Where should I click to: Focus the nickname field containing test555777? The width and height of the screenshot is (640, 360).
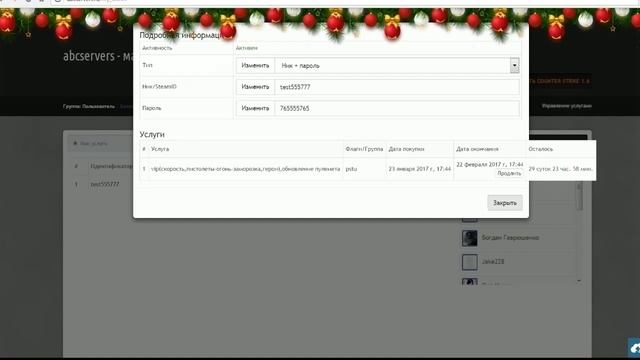(397, 87)
